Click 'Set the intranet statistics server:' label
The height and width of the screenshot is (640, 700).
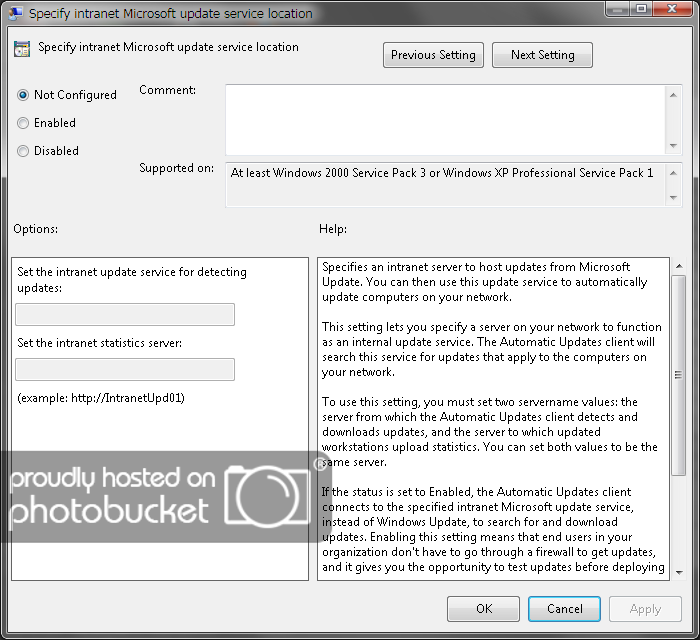100,343
